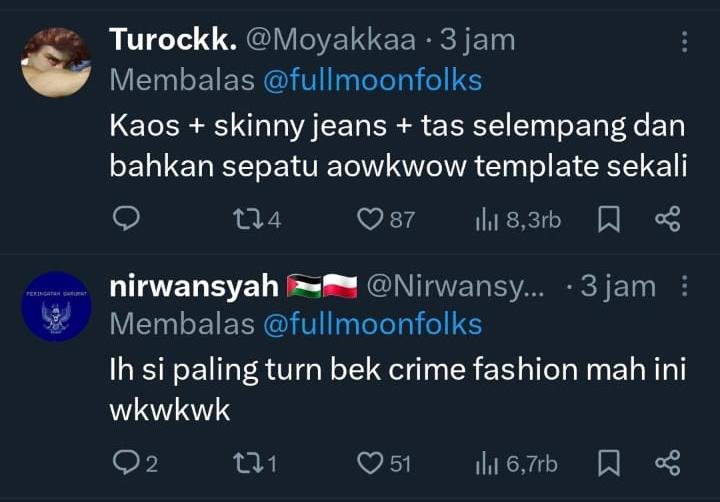The height and width of the screenshot is (502, 720).
Task: Open more options for Turockk's tweet
Action: pos(684,41)
